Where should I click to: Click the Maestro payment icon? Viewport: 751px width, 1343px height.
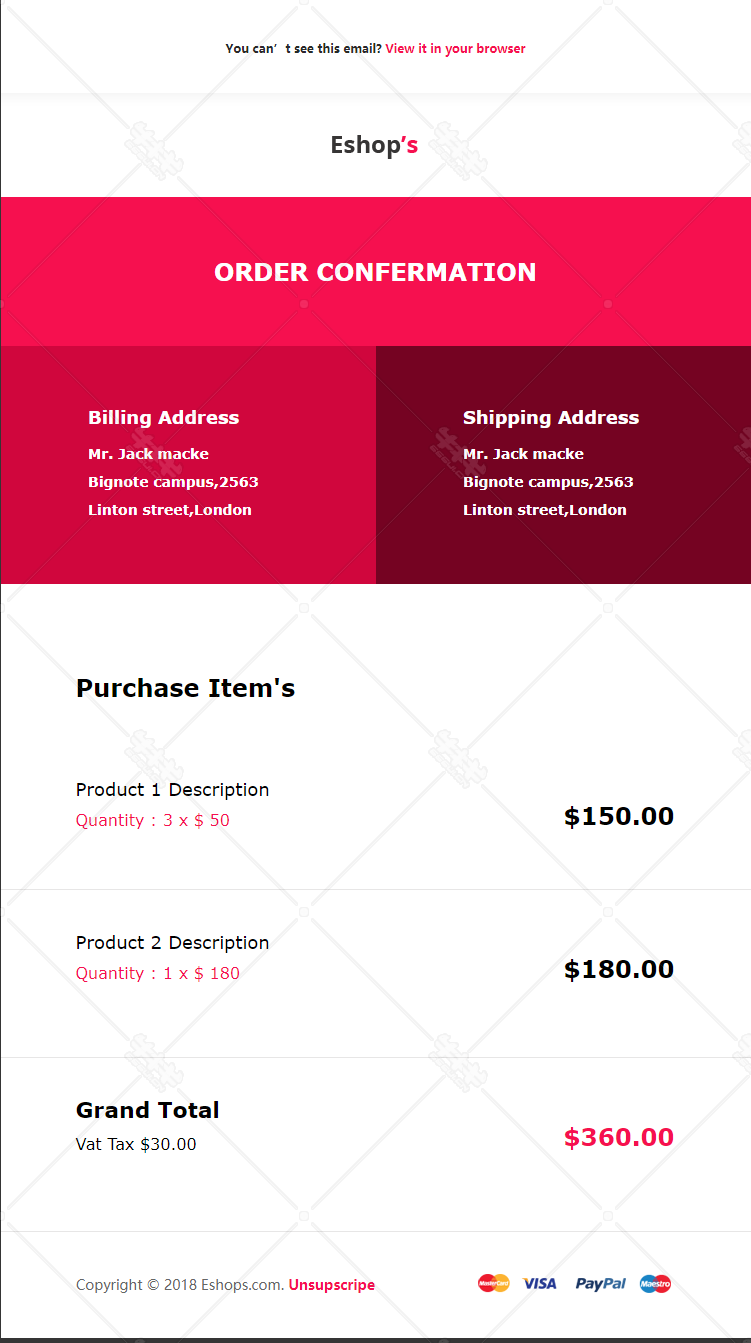click(656, 1283)
